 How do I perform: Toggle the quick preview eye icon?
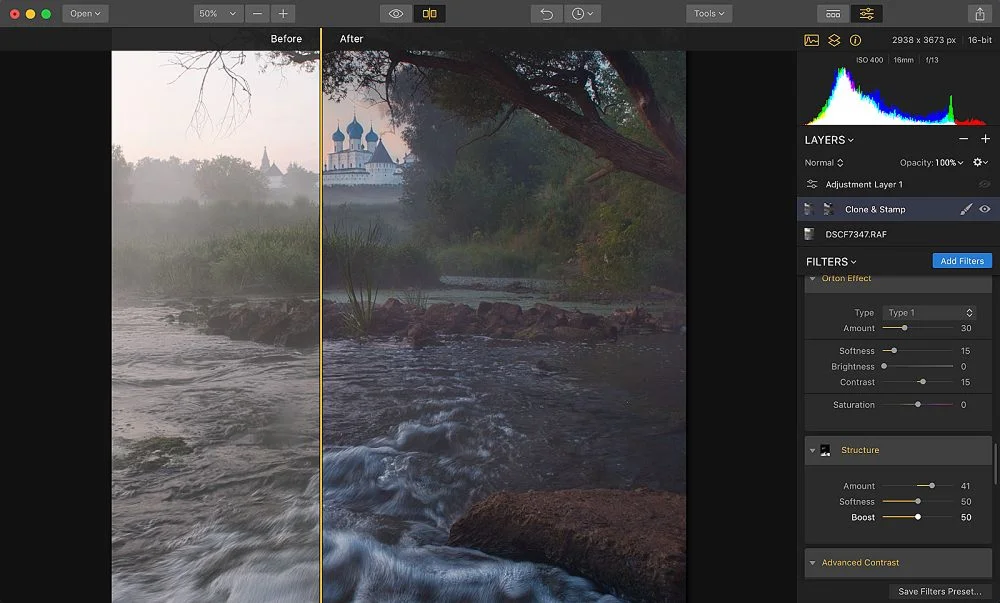pos(395,13)
